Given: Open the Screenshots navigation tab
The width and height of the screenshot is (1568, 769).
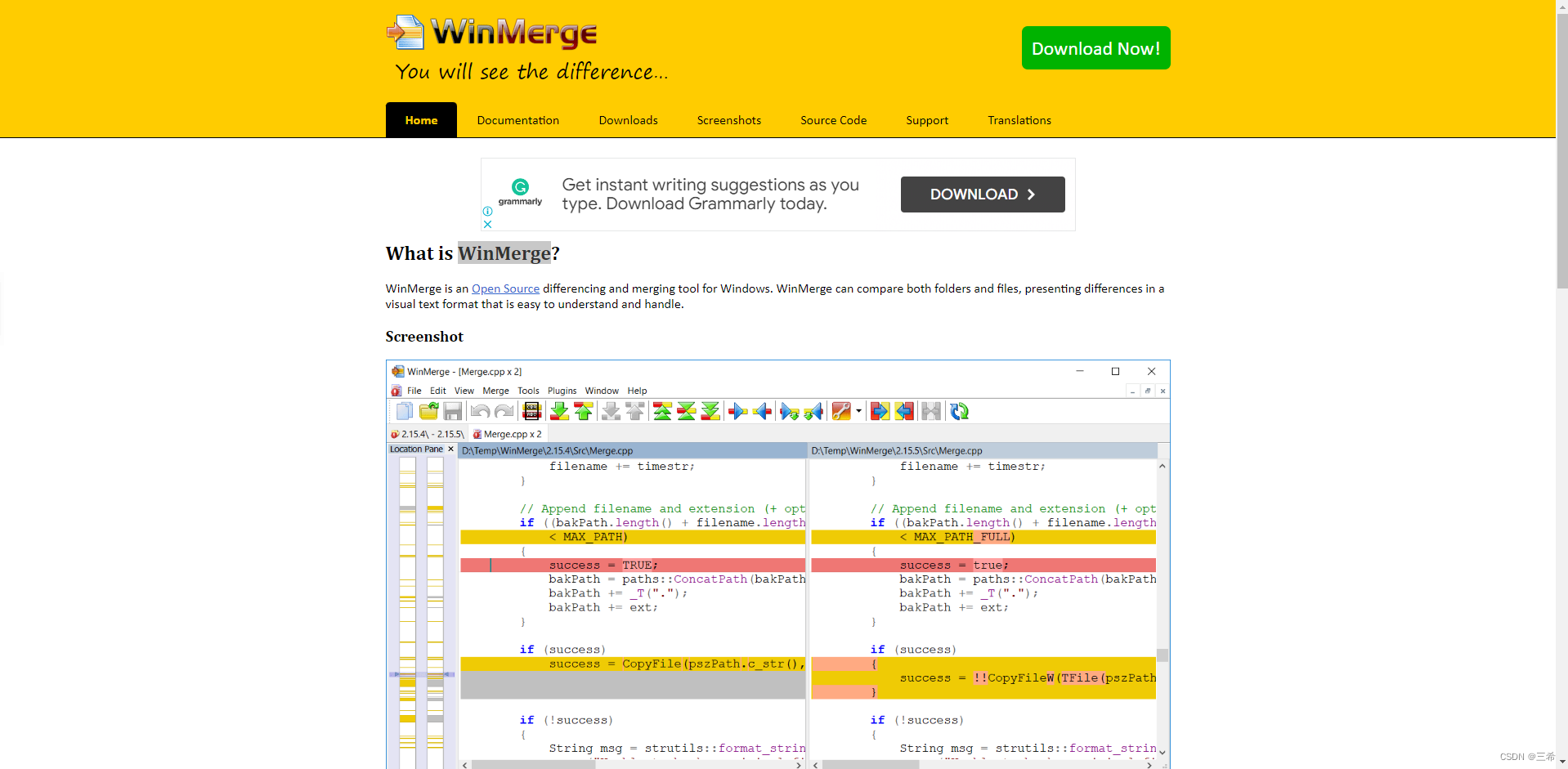Looking at the screenshot, I should 729,120.
